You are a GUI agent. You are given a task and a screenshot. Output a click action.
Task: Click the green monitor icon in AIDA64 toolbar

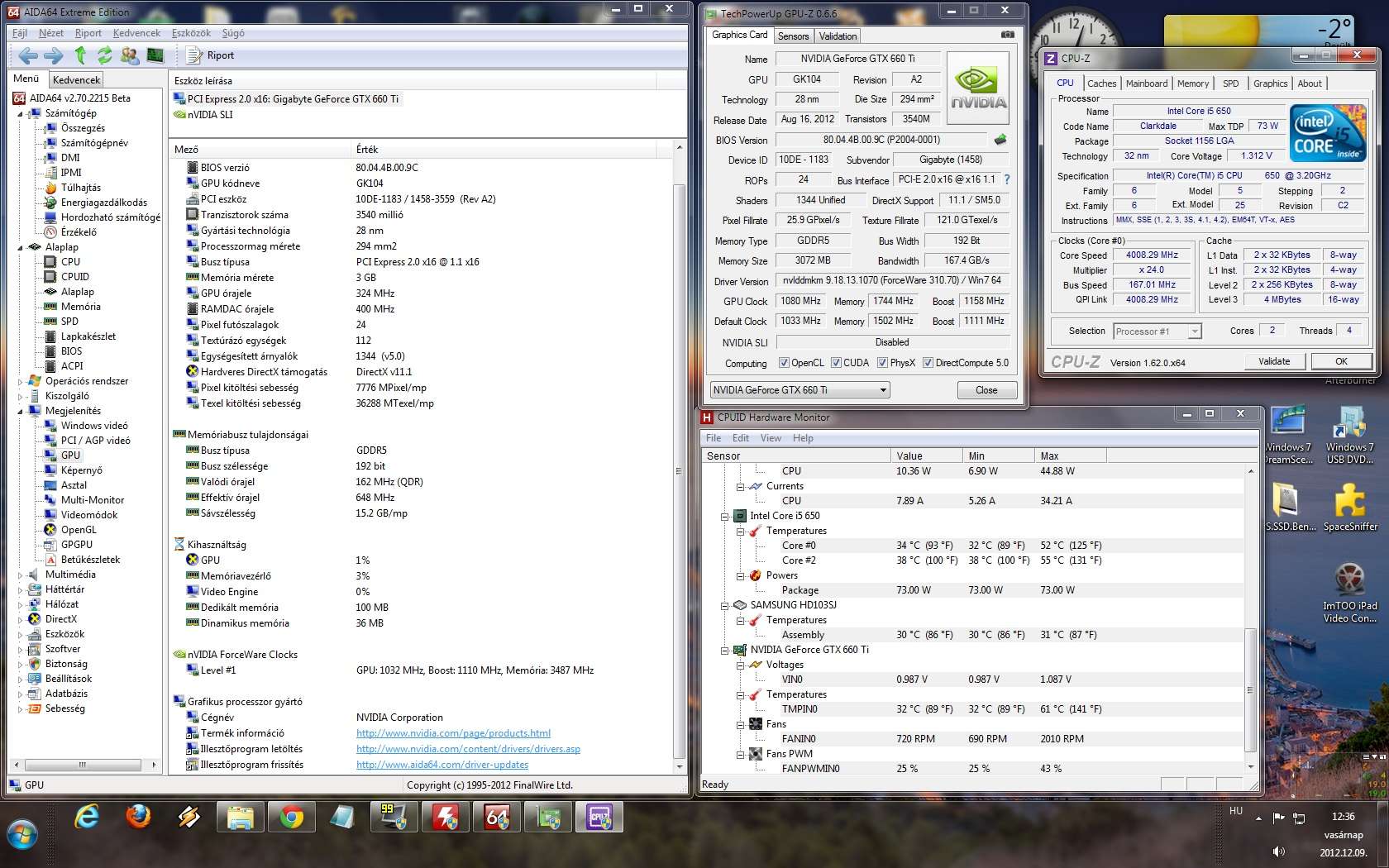tap(155, 55)
